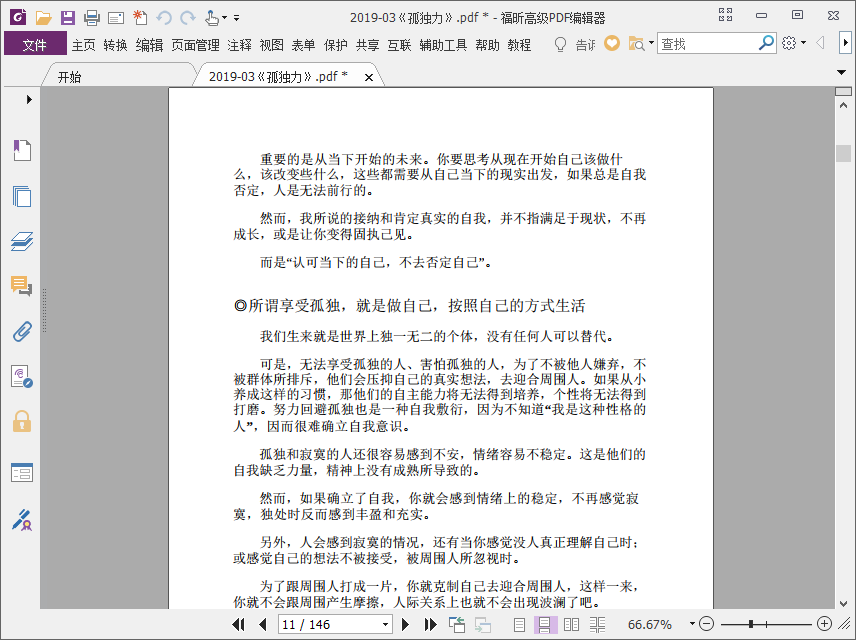Open the 互联 tab

(x=399, y=45)
